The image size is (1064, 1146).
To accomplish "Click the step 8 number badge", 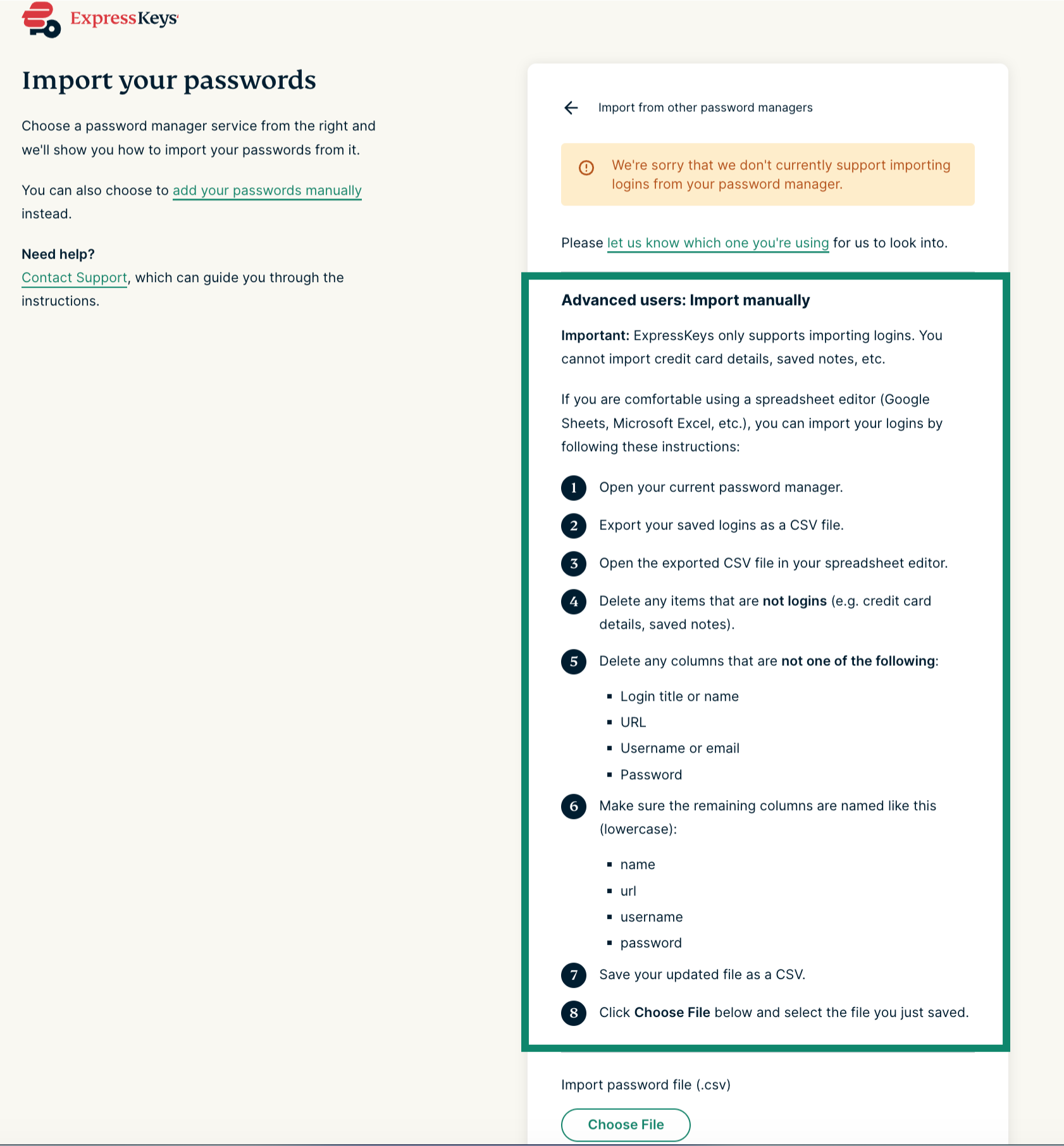I will (x=574, y=1013).
